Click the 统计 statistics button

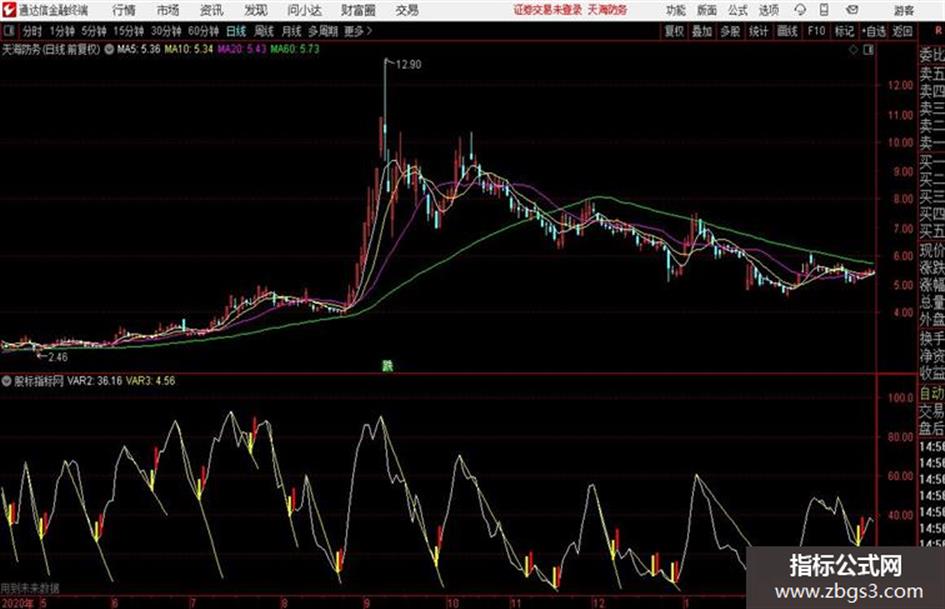tap(759, 31)
